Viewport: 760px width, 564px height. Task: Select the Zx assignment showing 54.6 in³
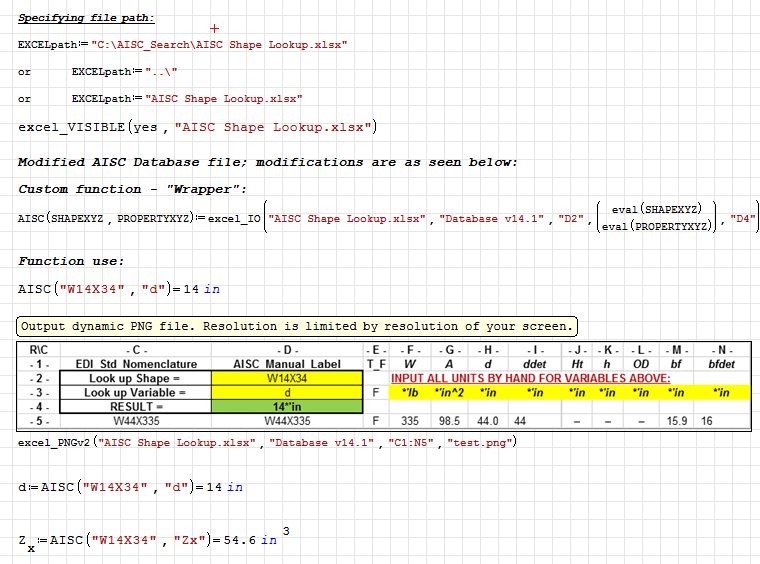pos(150,540)
